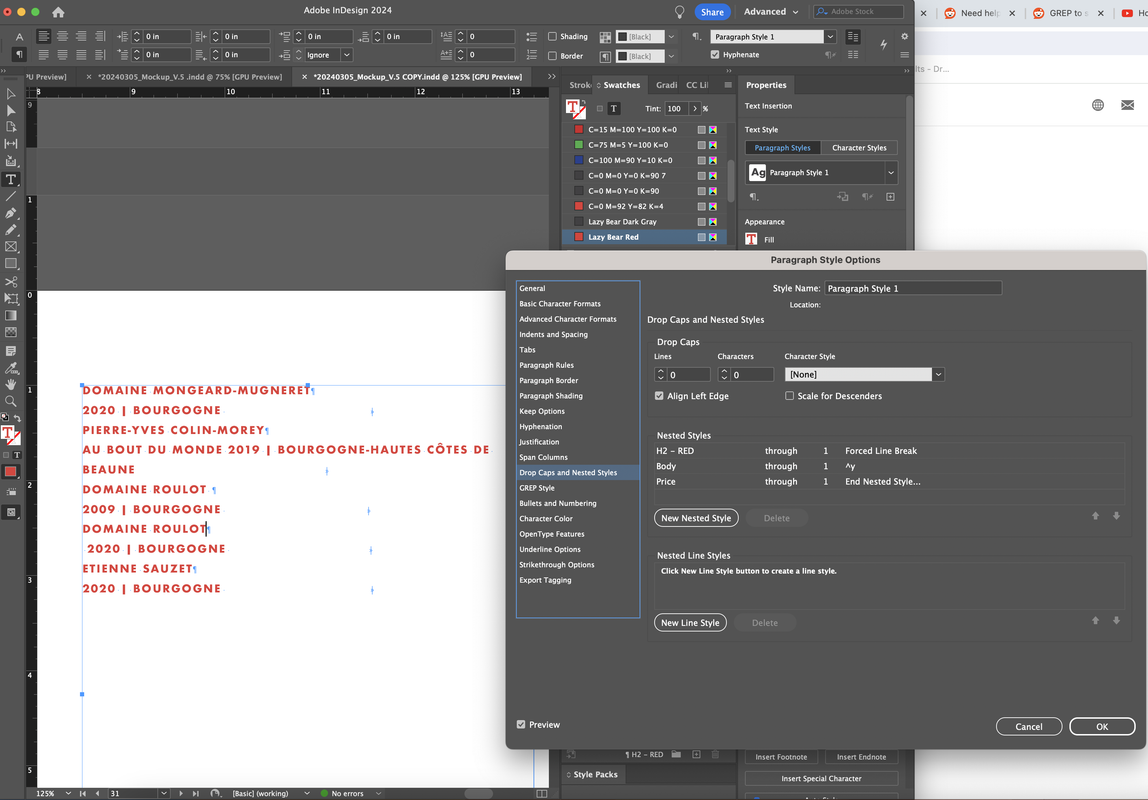
Task: Enable the Border checkbox
Action: pyautogui.click(x=552, y=56)
